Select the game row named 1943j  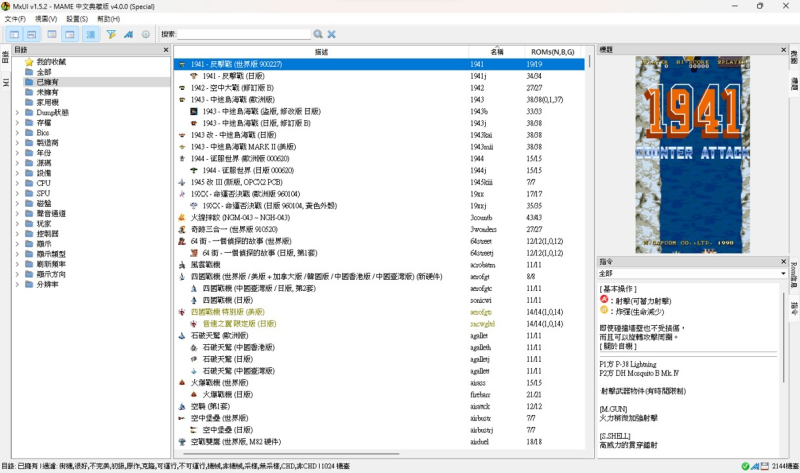[x=379, y=123]
